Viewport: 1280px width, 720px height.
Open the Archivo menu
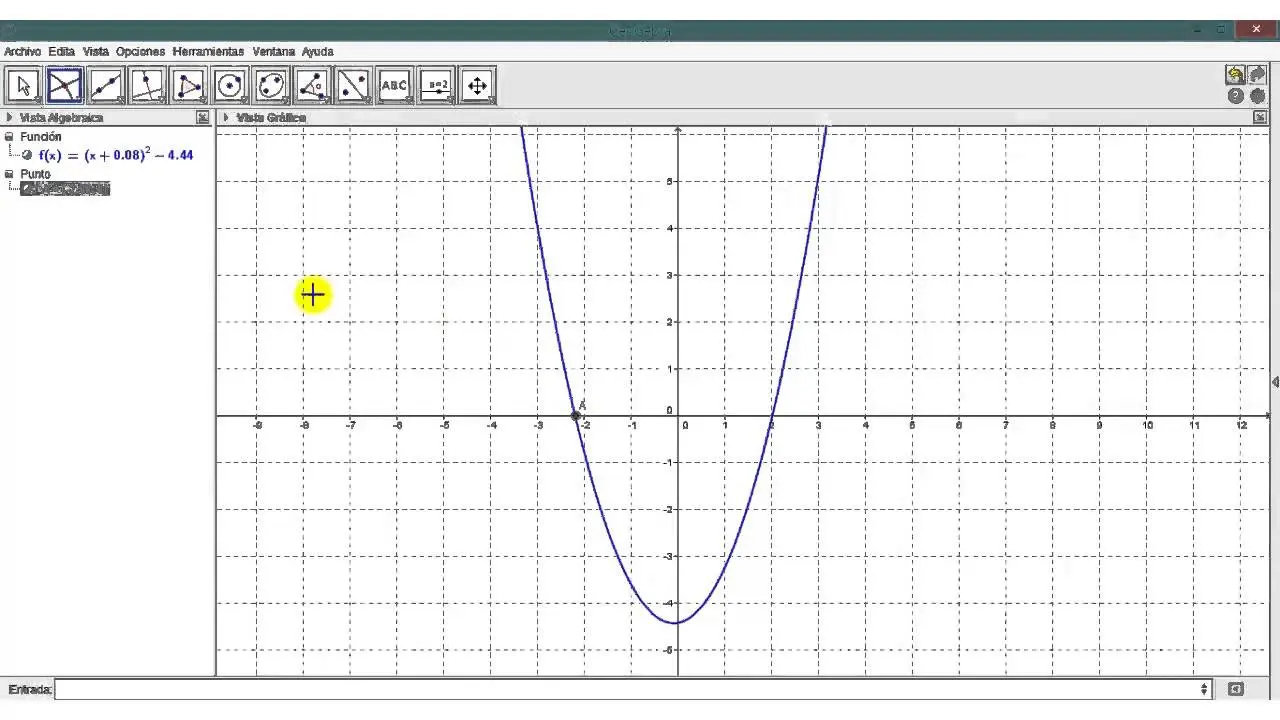pos(22,51)
